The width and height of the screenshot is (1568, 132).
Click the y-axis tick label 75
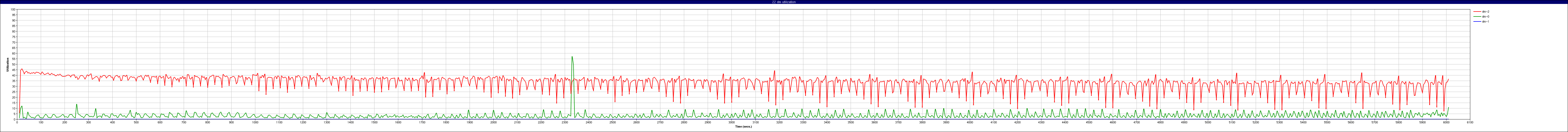coord(14,37)
